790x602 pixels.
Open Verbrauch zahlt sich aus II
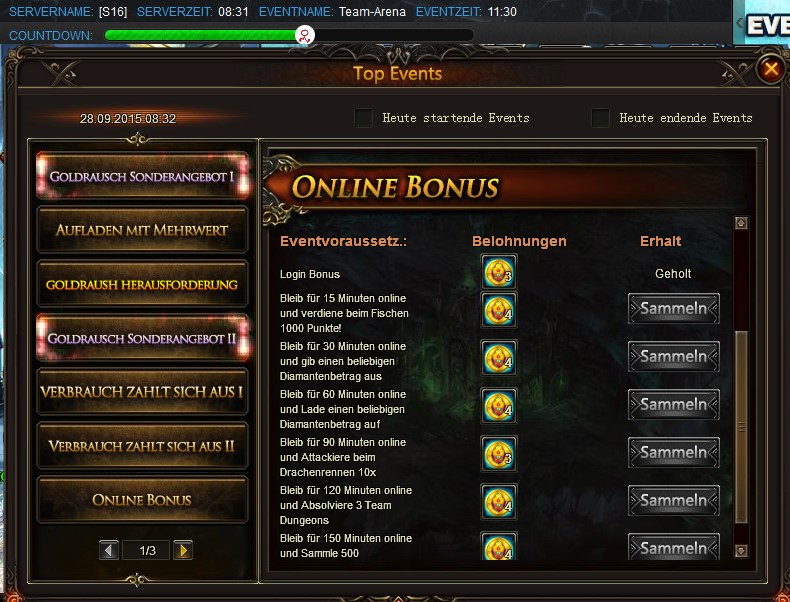click(x=142, y=446)
